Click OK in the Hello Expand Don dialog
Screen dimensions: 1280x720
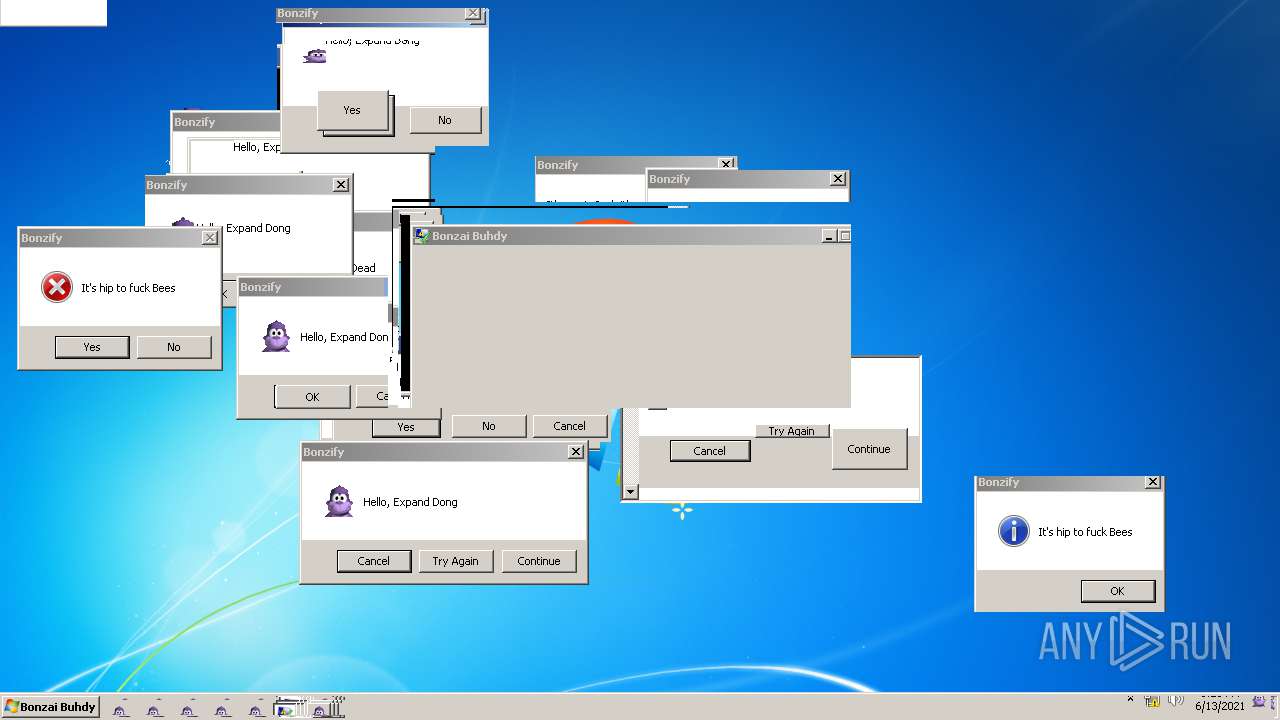point(312,397)
